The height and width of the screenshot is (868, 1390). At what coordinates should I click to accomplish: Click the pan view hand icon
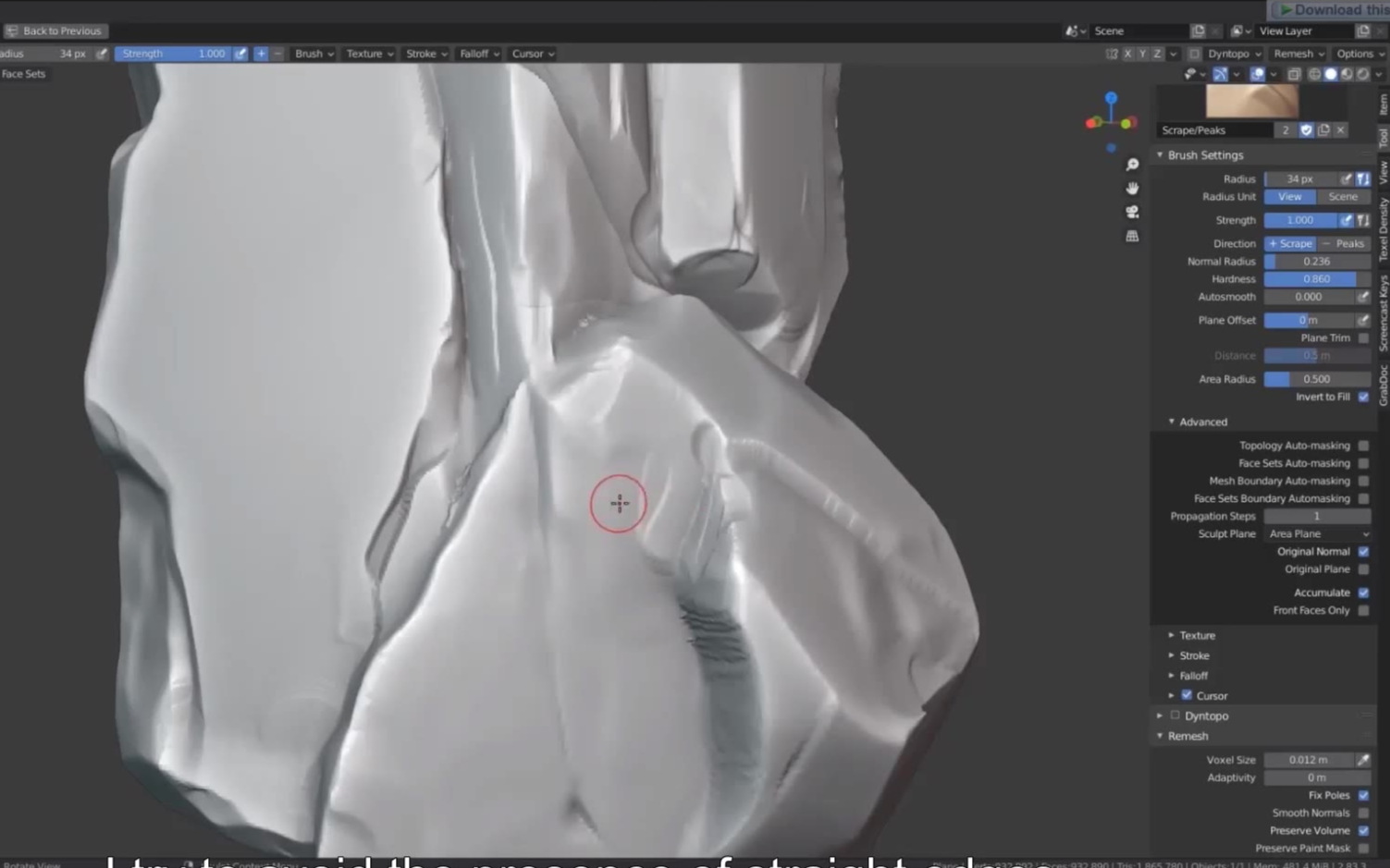(1132, 189)
